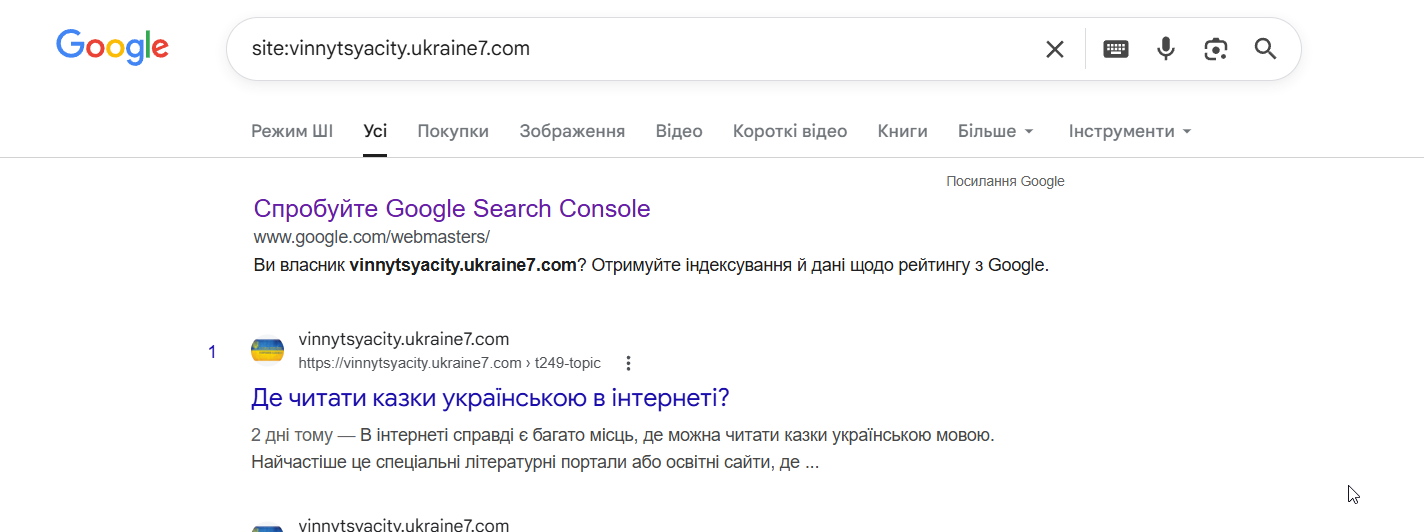This screenshot has height=532, width=1424.
Task: Open search by image (Google Lens)
Action: point(1215,49)
